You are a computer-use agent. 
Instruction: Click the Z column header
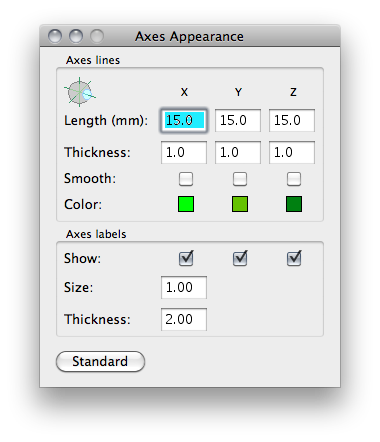(293, 92)
